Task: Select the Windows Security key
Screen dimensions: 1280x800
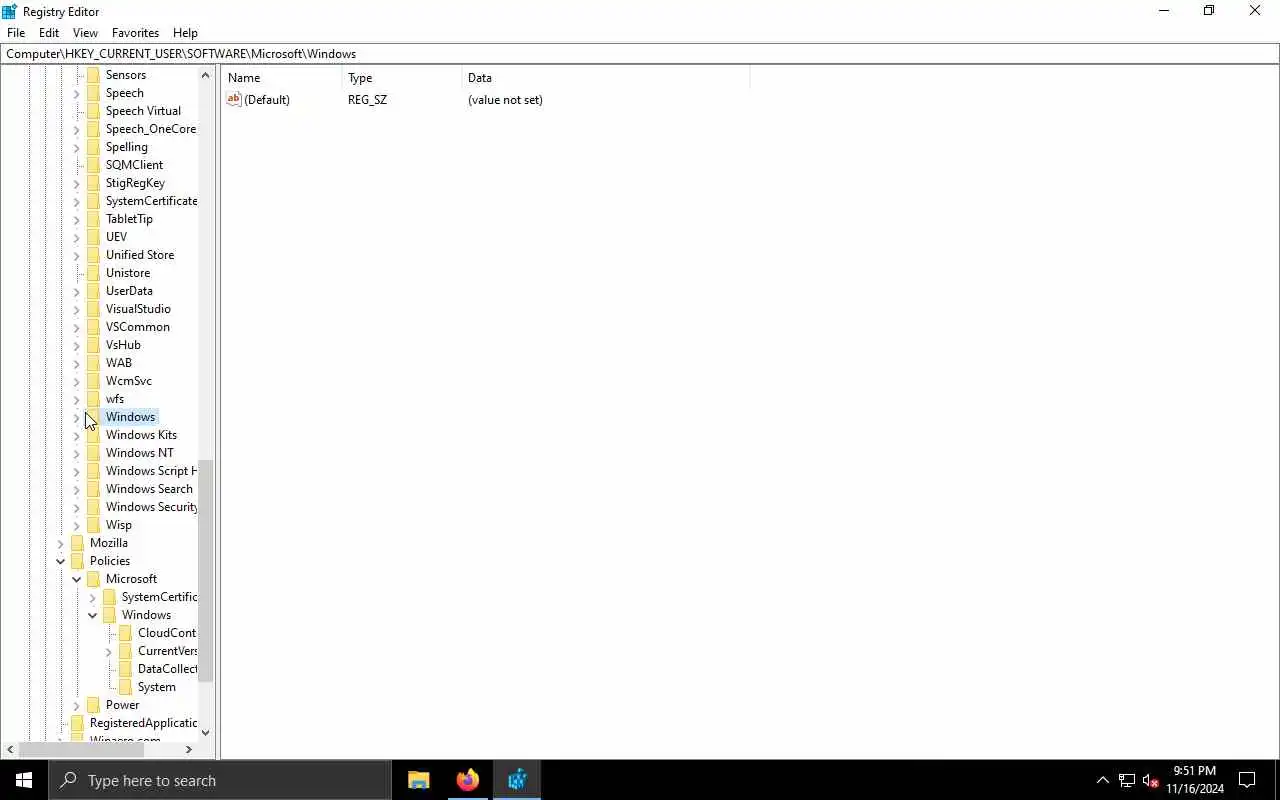Action: click(x=151, y=507)
